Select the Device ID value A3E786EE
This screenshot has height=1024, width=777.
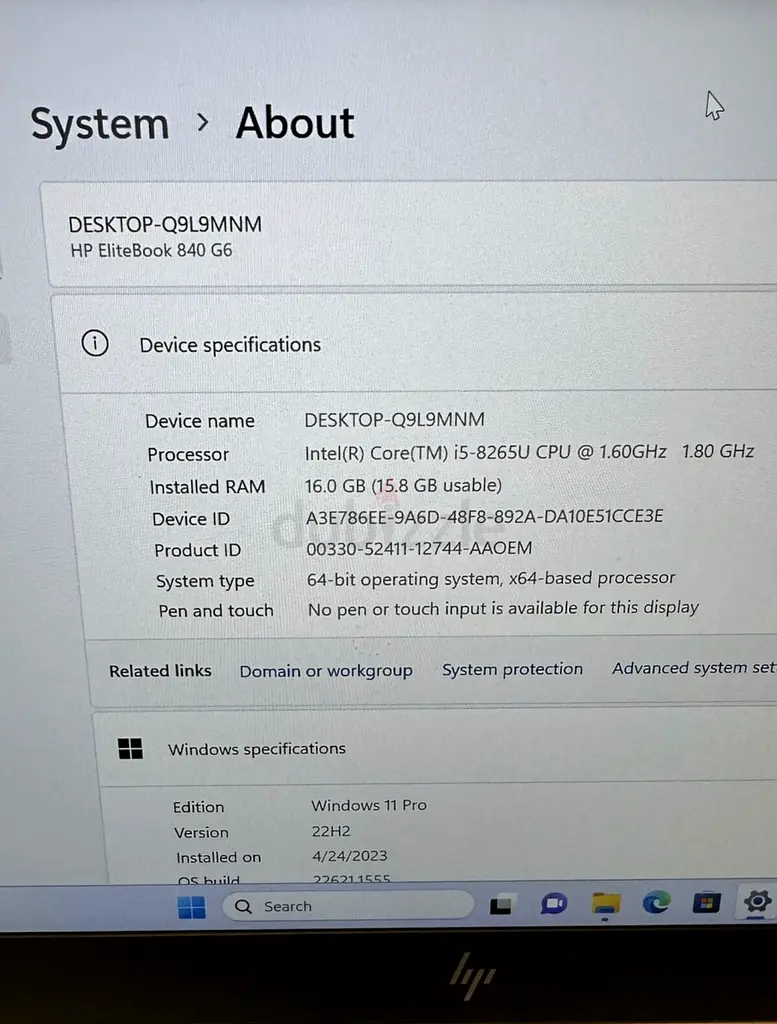(x=484, y=517)
